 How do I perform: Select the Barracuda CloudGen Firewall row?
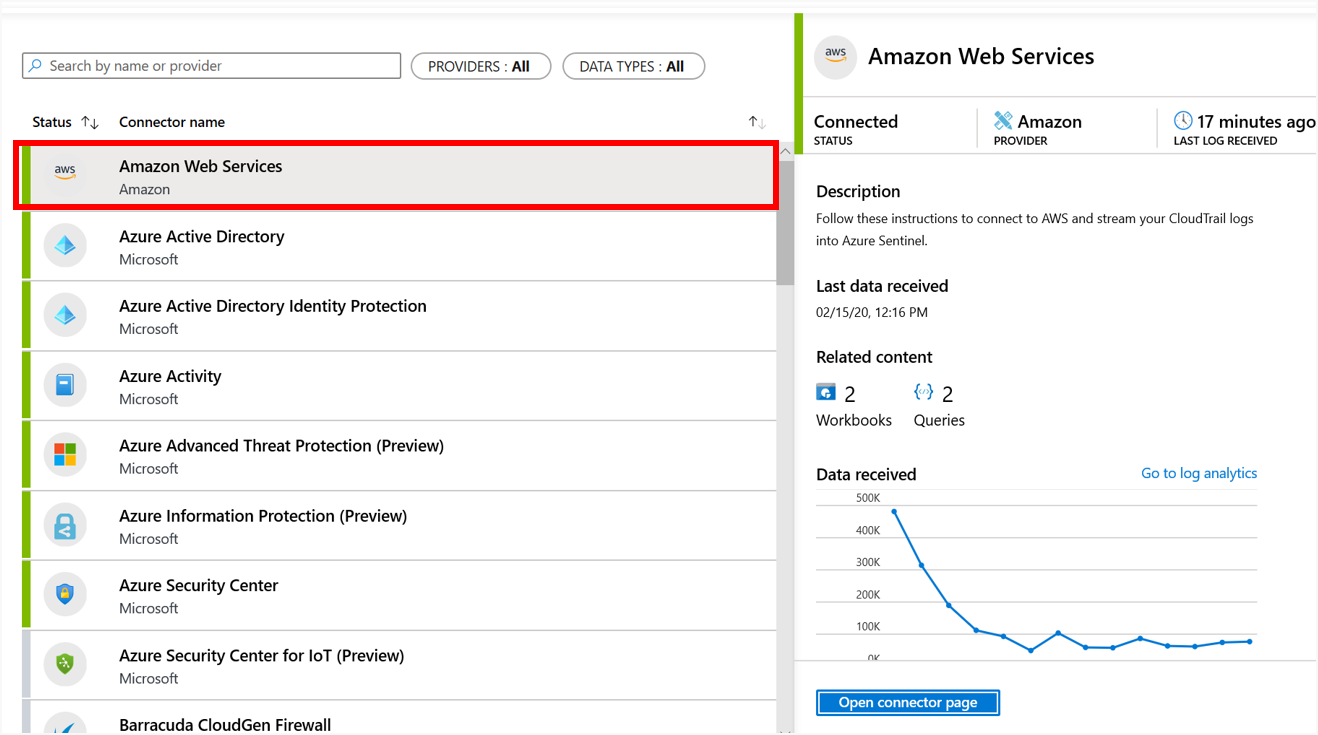tap(400, 724)
